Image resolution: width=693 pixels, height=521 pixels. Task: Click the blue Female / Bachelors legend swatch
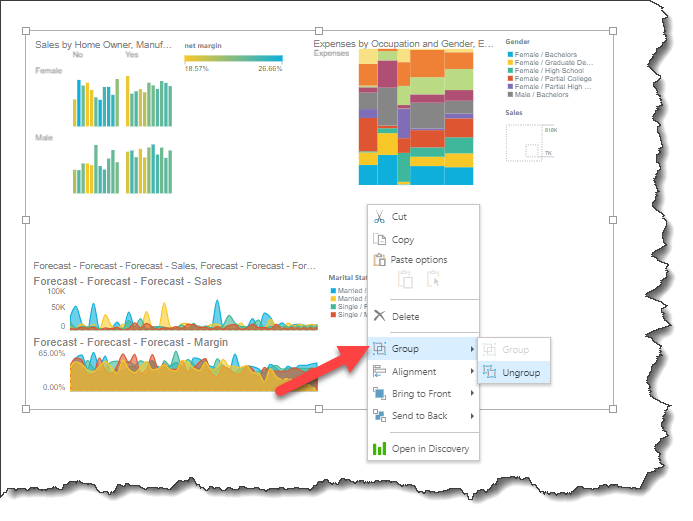[x=510, y=55]
